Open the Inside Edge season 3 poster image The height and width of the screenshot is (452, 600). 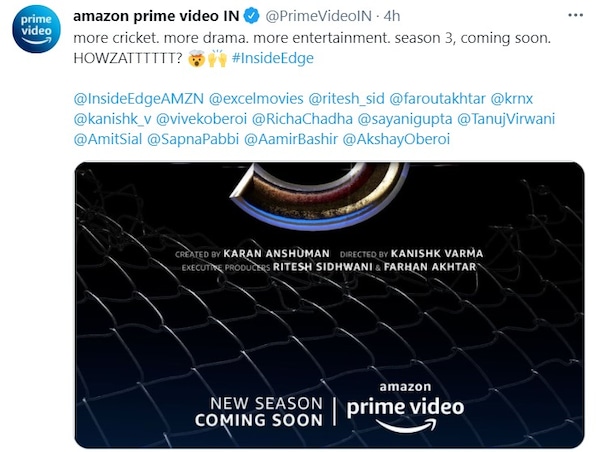(x=329, y=305)
